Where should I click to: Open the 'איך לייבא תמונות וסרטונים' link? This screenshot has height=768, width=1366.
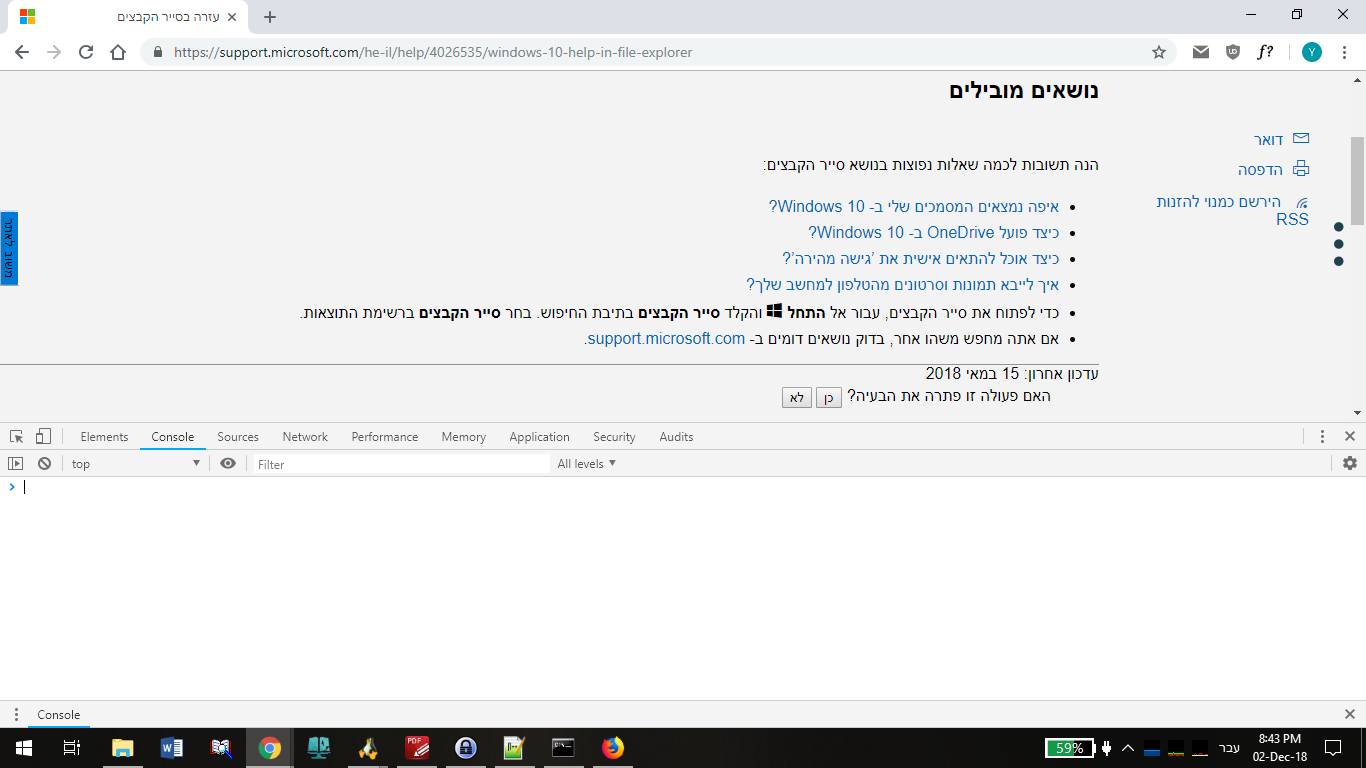click(x=902, y=285)
